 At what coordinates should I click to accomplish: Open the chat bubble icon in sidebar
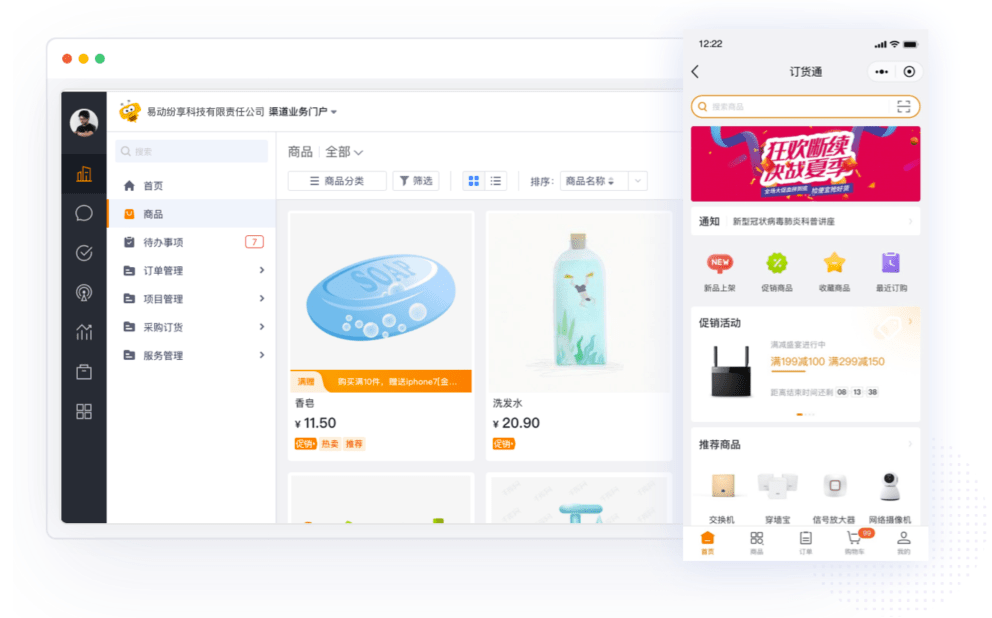pos(84,213)
